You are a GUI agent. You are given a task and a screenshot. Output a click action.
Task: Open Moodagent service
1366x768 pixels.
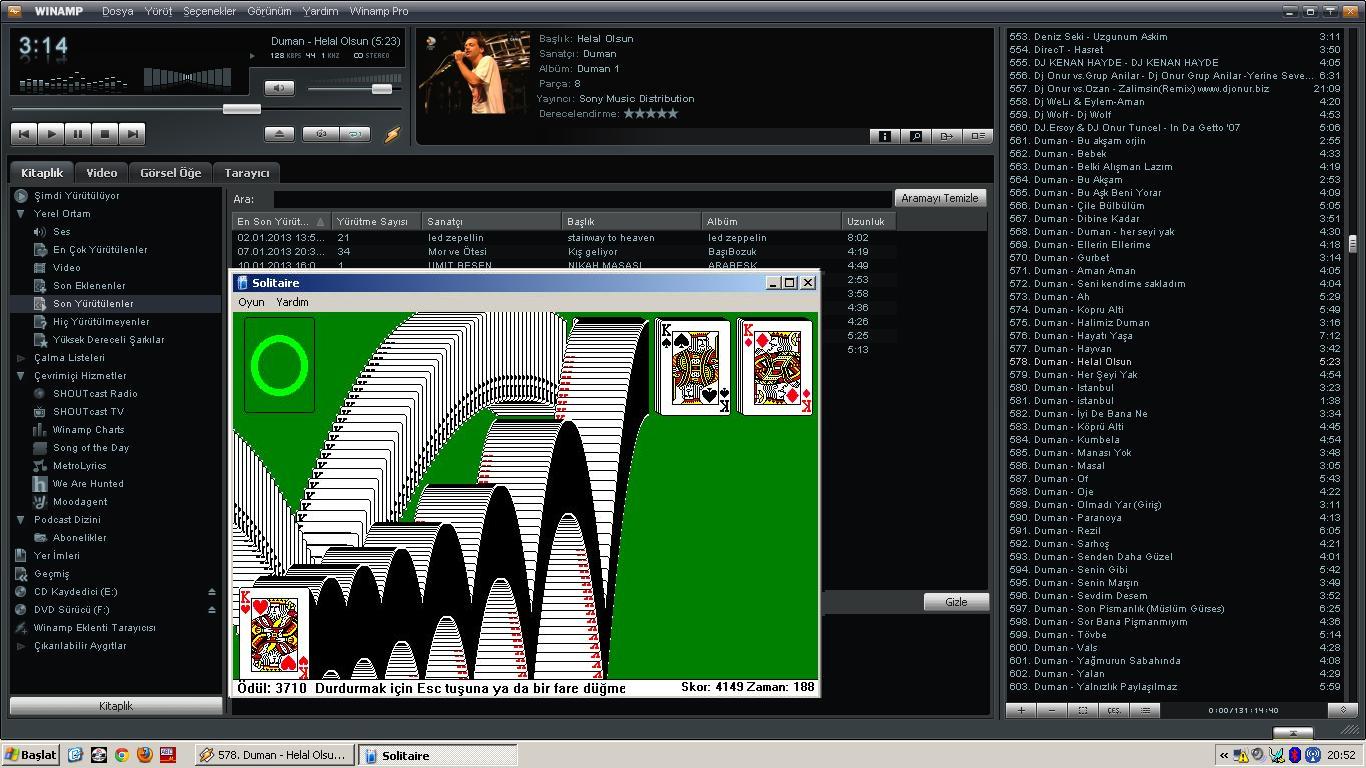80,502
